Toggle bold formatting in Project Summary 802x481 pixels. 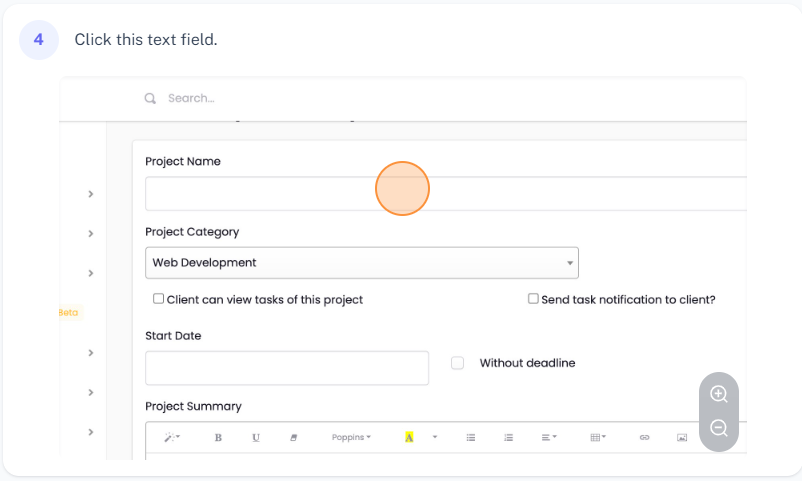tap(218, 438)
